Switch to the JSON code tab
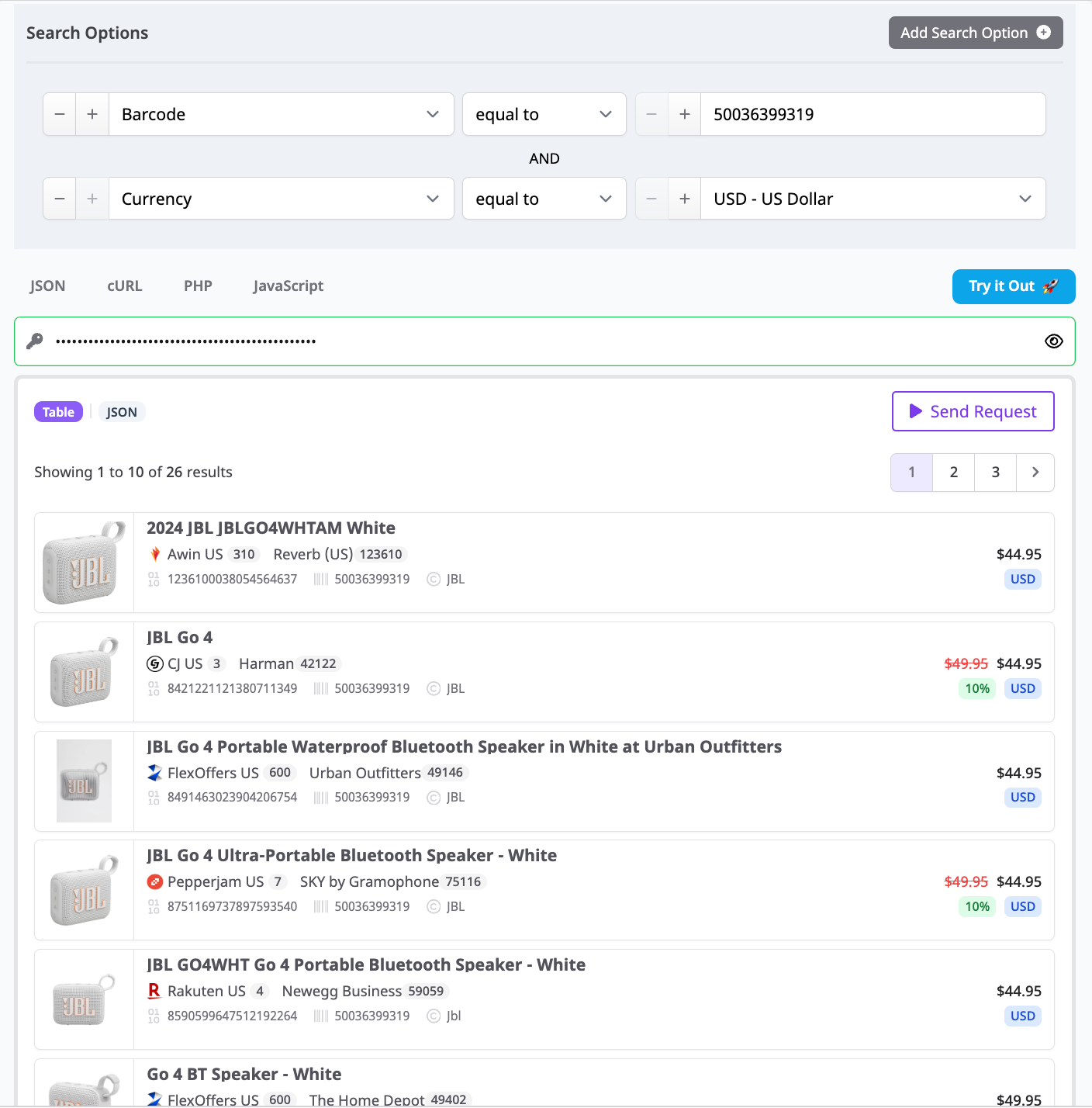1092x1108 pixels. pos(47,286)
